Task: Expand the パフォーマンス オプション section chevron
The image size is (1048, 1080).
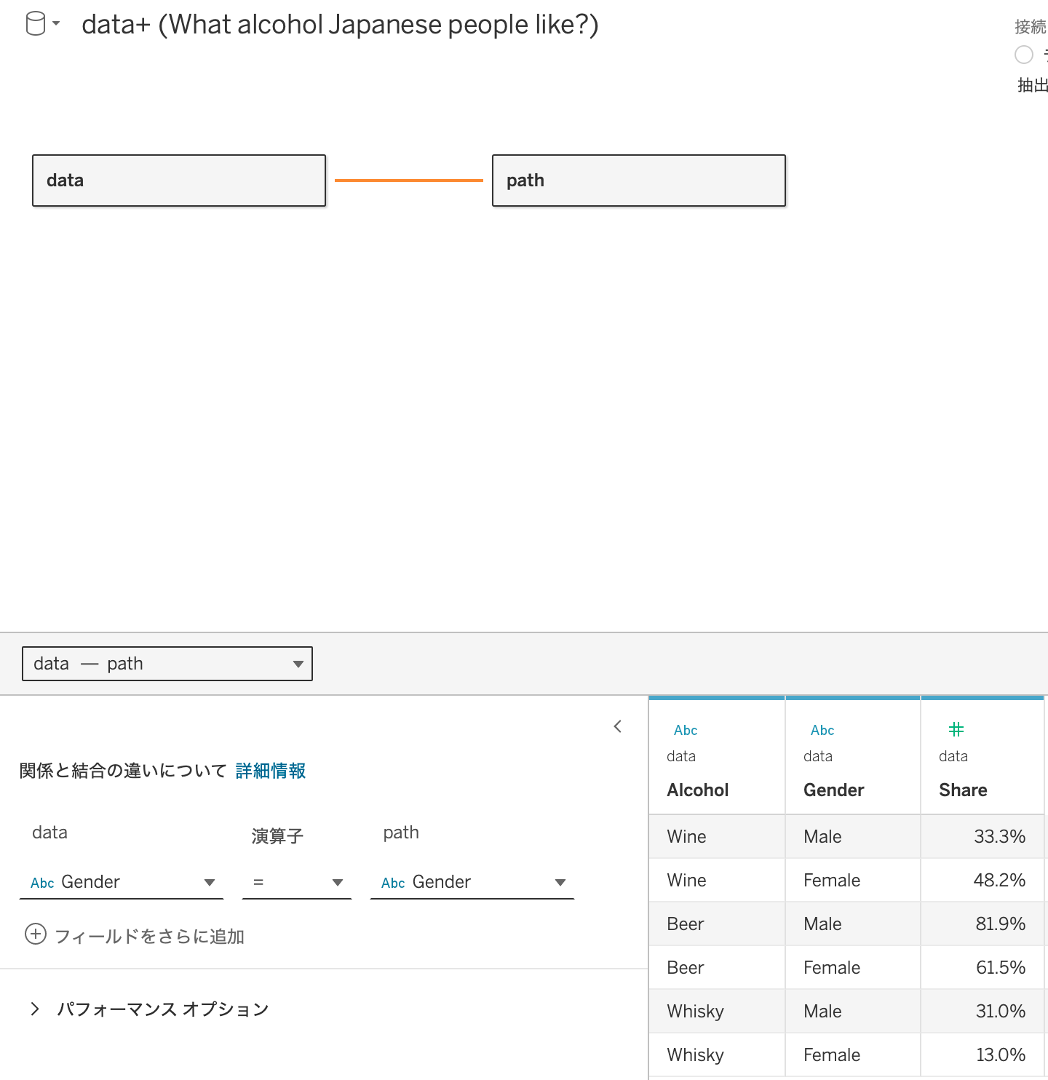Action: tap(35, 1009)
